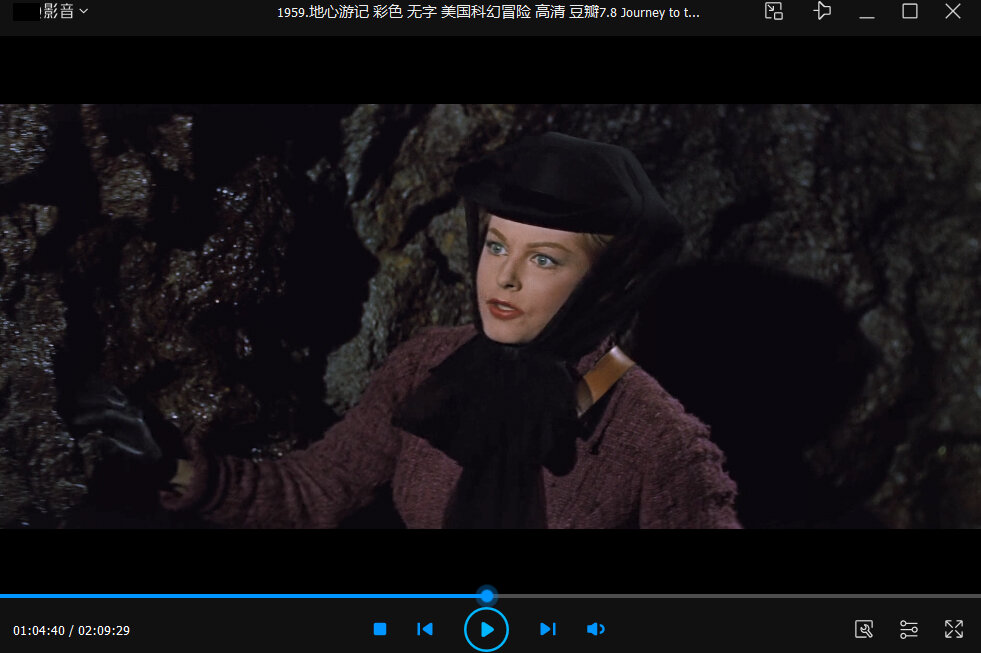Click the 01:04:40 / 02:09:29 time display
Image resolution: width=981 pixels, height=653 pixels.
click(x=71, y=630)
